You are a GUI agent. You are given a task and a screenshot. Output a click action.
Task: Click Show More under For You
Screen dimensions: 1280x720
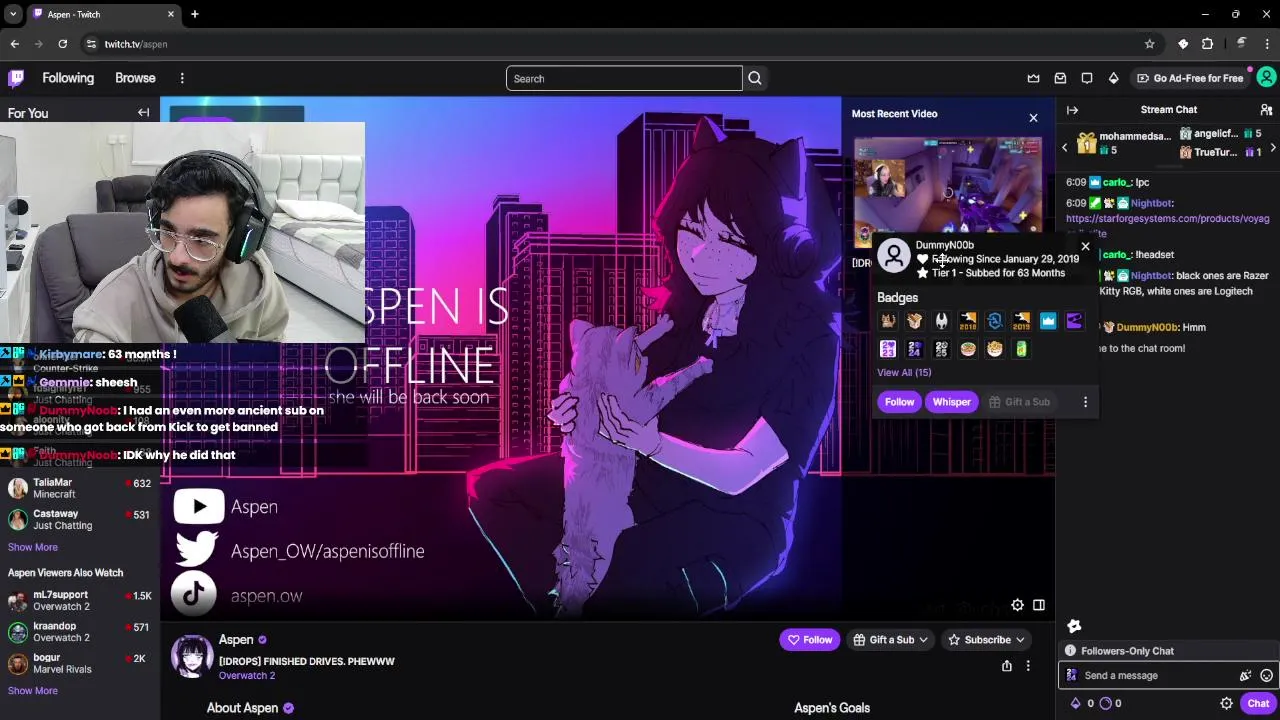click(33, 547)
